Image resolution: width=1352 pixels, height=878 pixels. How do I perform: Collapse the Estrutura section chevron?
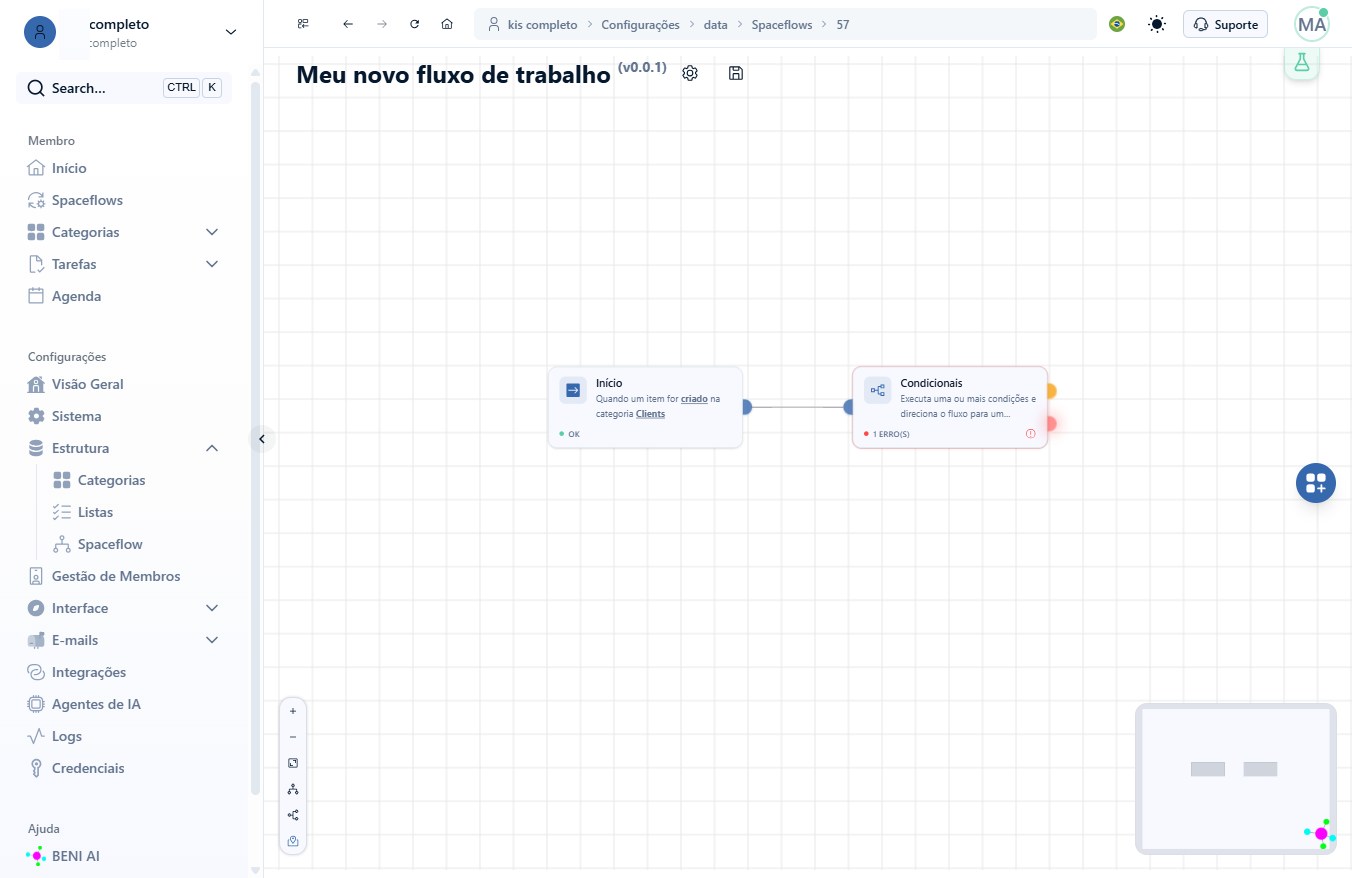[x=212, y=448]
